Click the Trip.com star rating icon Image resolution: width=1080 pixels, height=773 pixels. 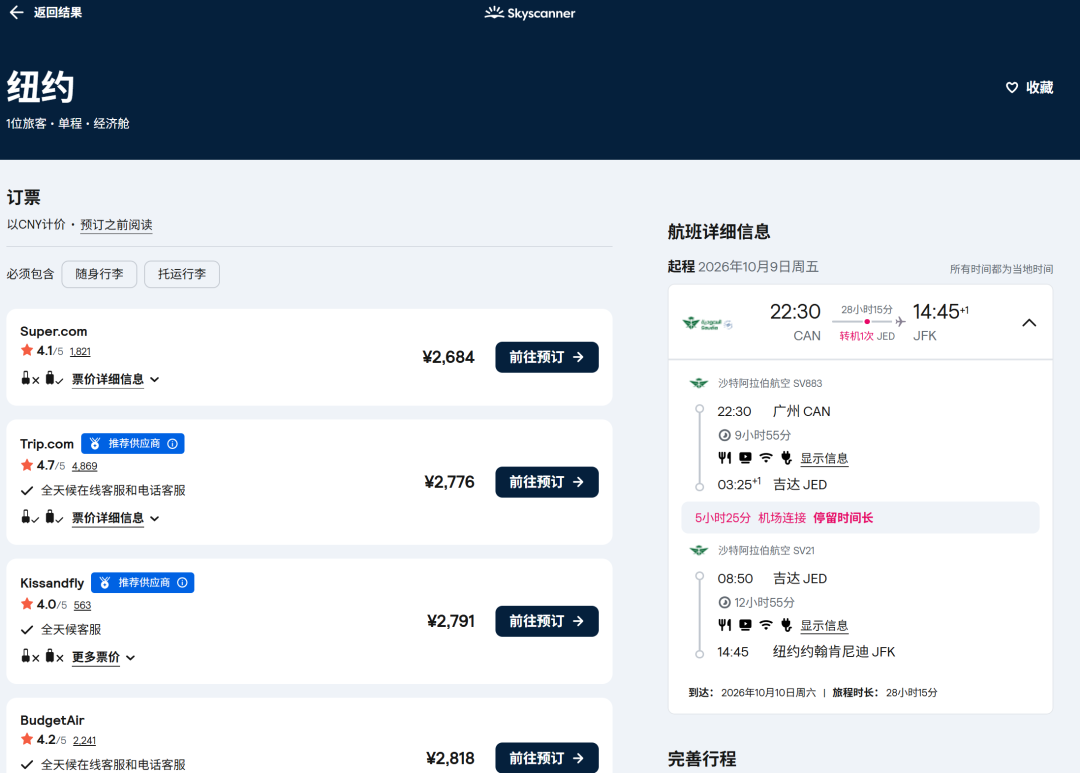(x=27, y=465)
